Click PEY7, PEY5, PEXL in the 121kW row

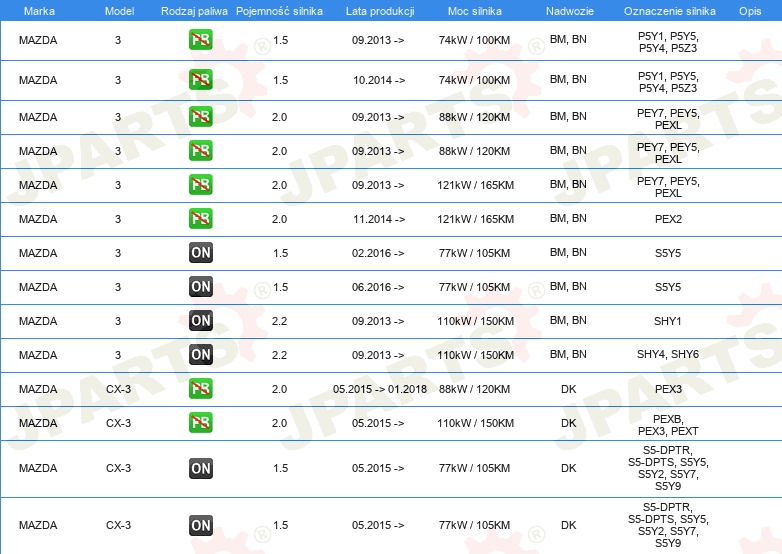(x=668, y=187)
